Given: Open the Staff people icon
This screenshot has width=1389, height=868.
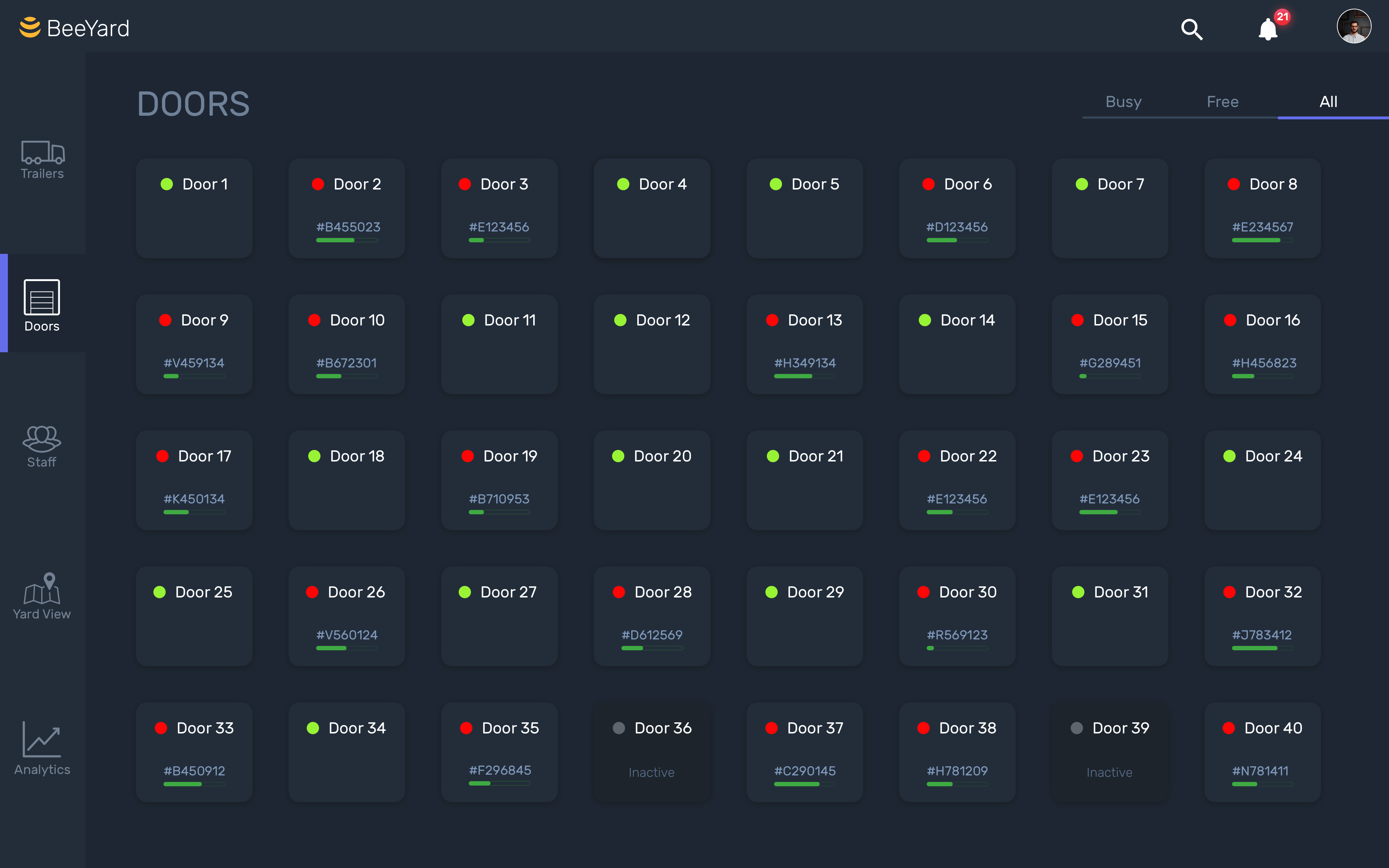Looking at the screenshot, I should click(41, 439).
